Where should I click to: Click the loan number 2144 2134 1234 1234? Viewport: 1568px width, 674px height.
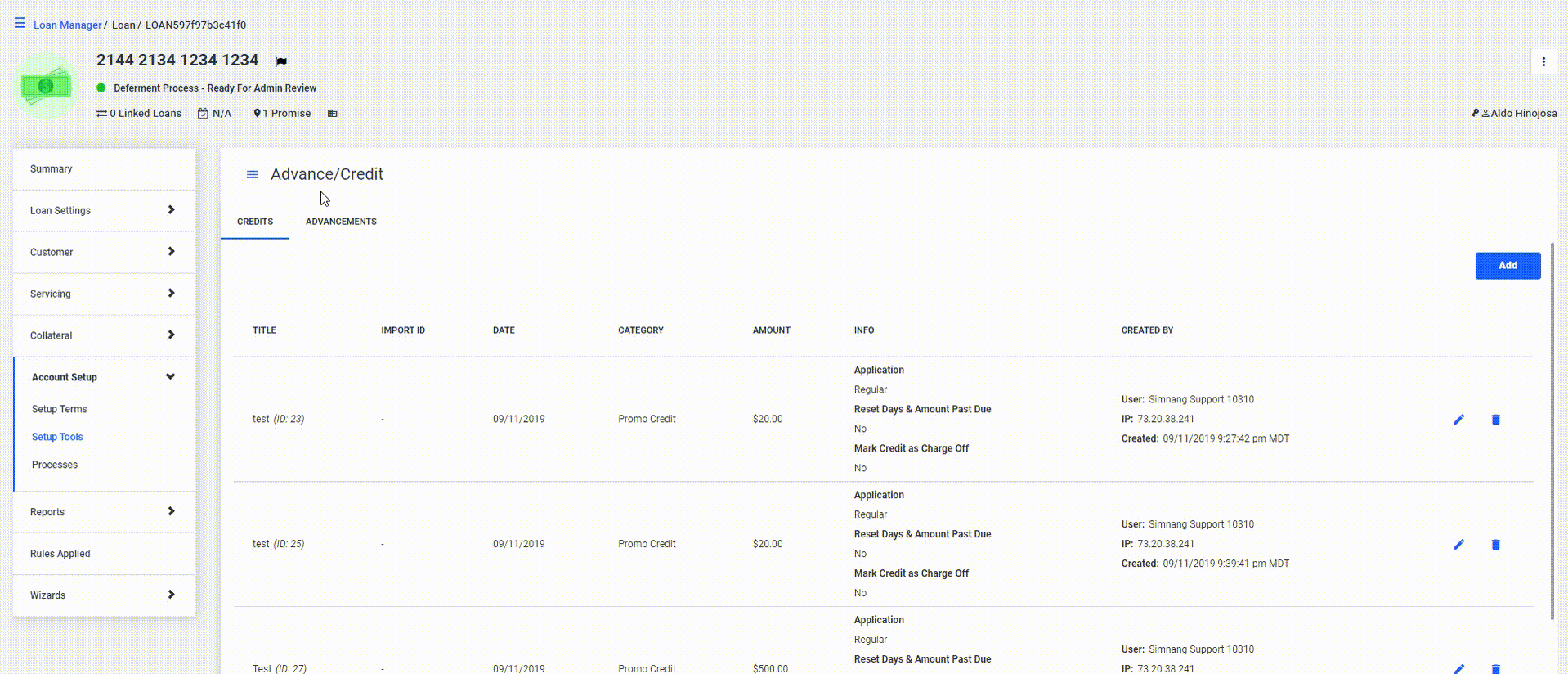tap(177, 61)
